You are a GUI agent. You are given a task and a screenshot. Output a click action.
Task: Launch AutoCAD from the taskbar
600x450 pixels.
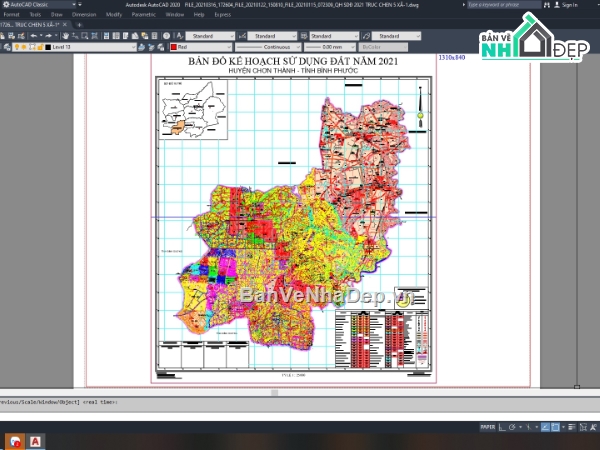point(36,440)
